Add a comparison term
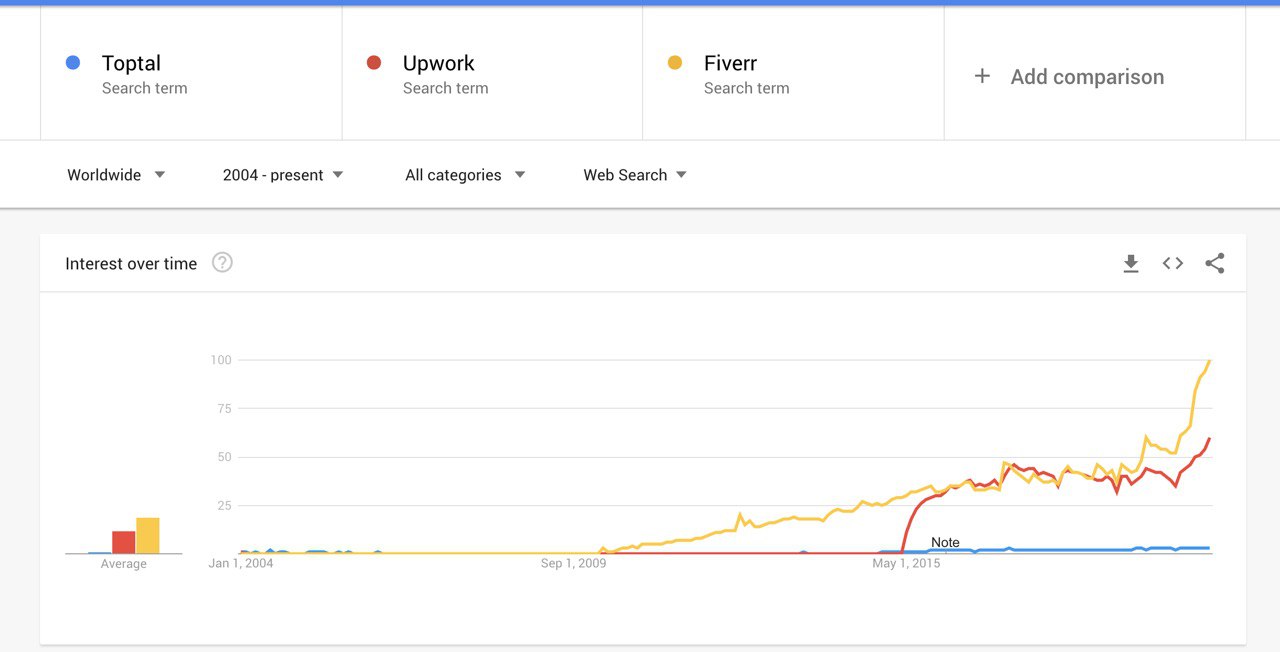Image resolution: width=1280 pixels, height=652 pixels. point(1087,77)
